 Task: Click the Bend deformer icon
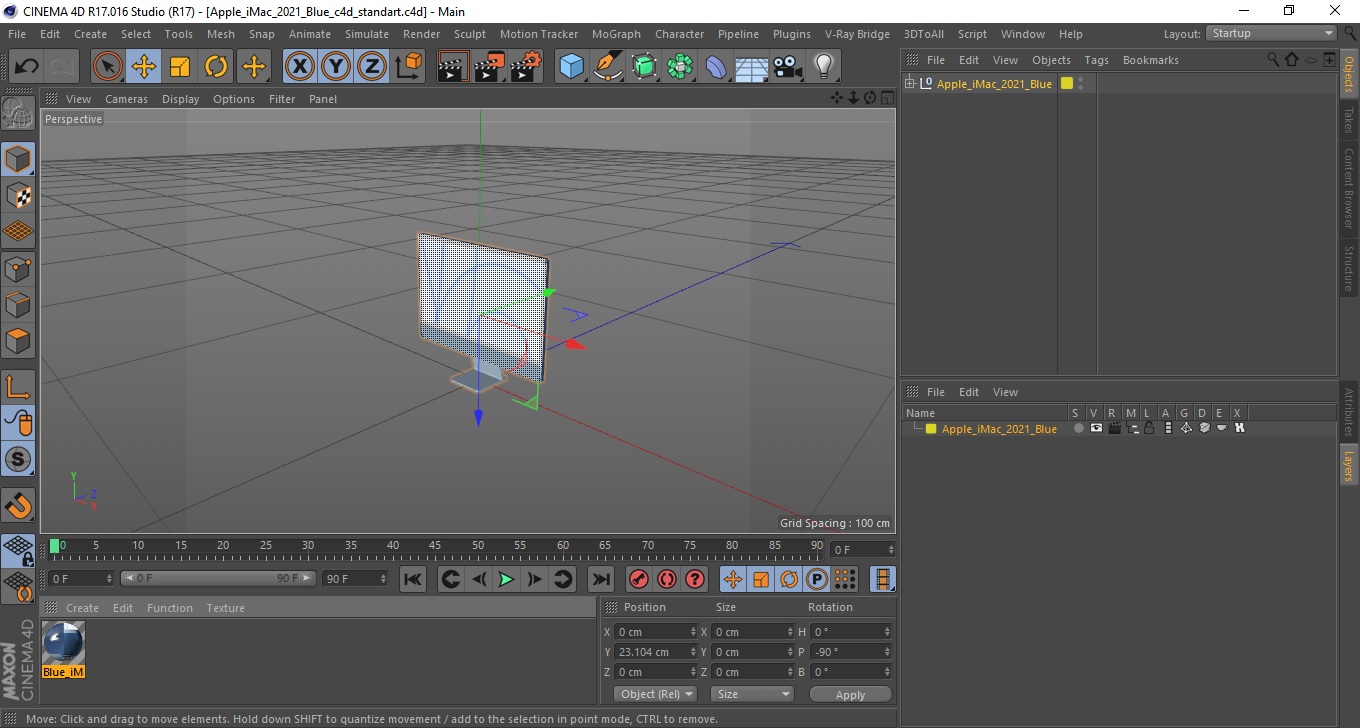716,67
